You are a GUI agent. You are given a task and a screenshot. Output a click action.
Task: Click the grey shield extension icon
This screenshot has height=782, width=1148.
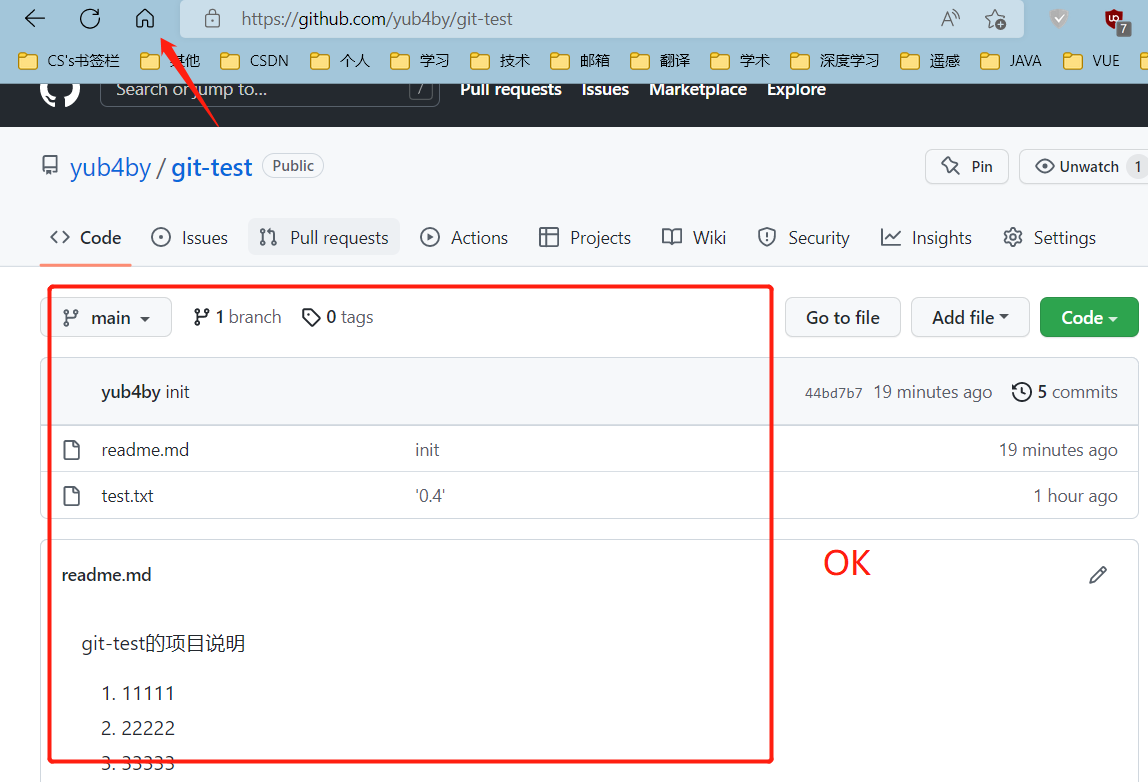pos(1059,18)
